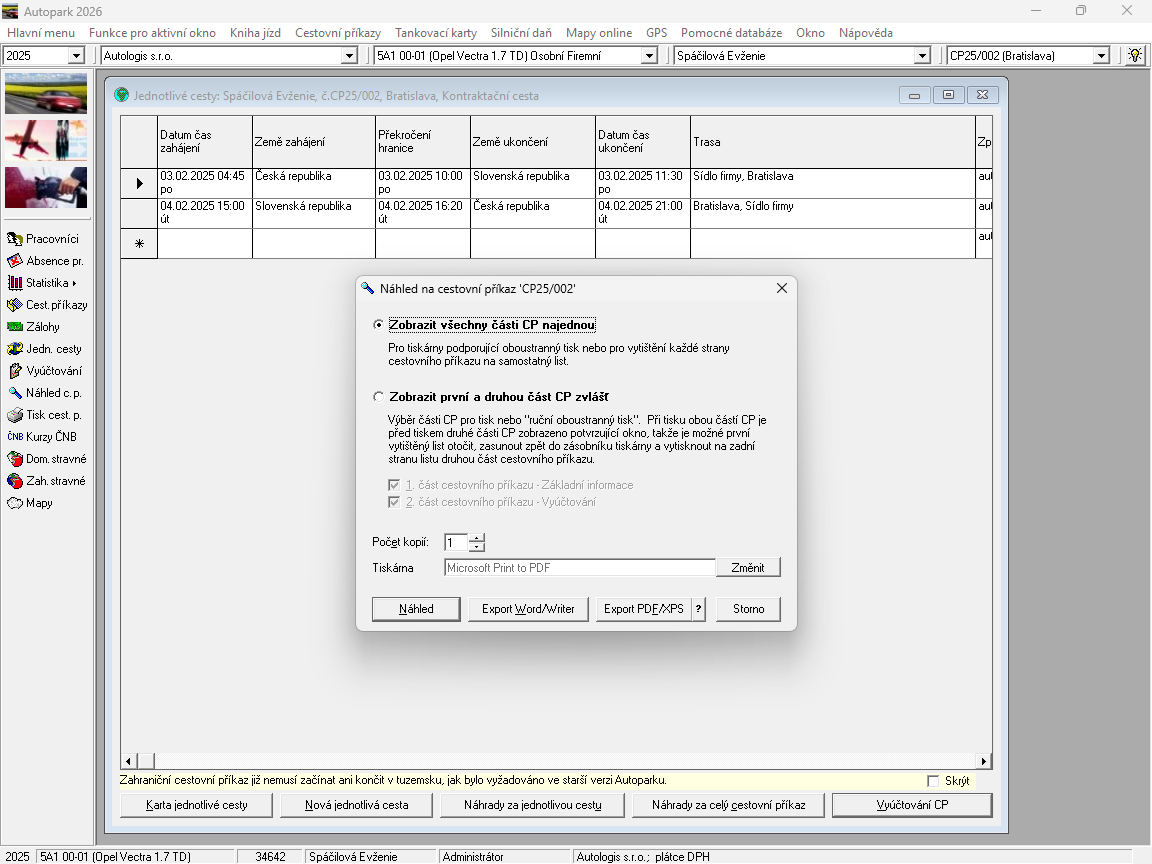Viewport: 1152px width, 864px height.
Task: Select 'Zobrazit první a druhou část CP zvlášť'
Action: pos(378,397)
